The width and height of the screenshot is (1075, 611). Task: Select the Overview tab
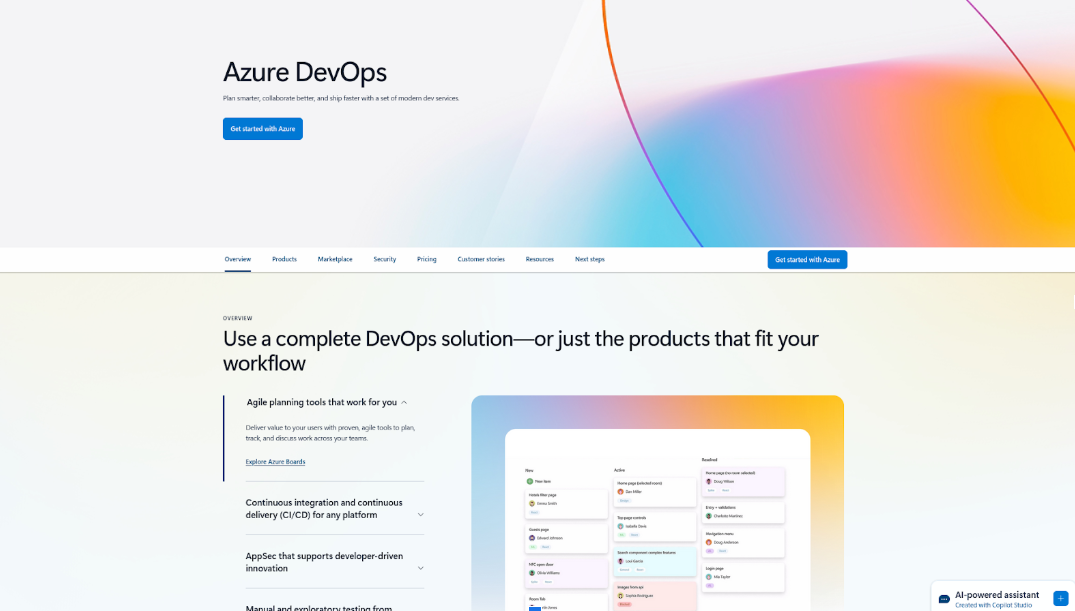[x=238, y=259]
